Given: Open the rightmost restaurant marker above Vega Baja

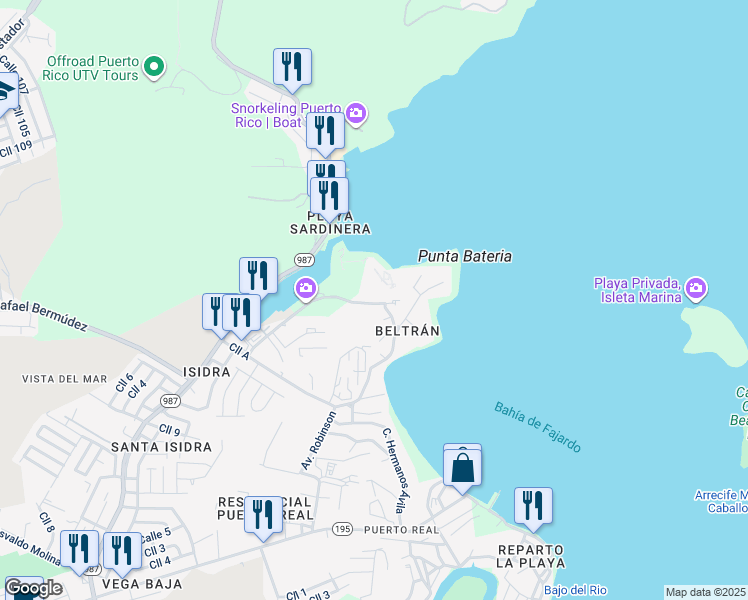Looking at the screenshot, I should (x=122, y=550).
